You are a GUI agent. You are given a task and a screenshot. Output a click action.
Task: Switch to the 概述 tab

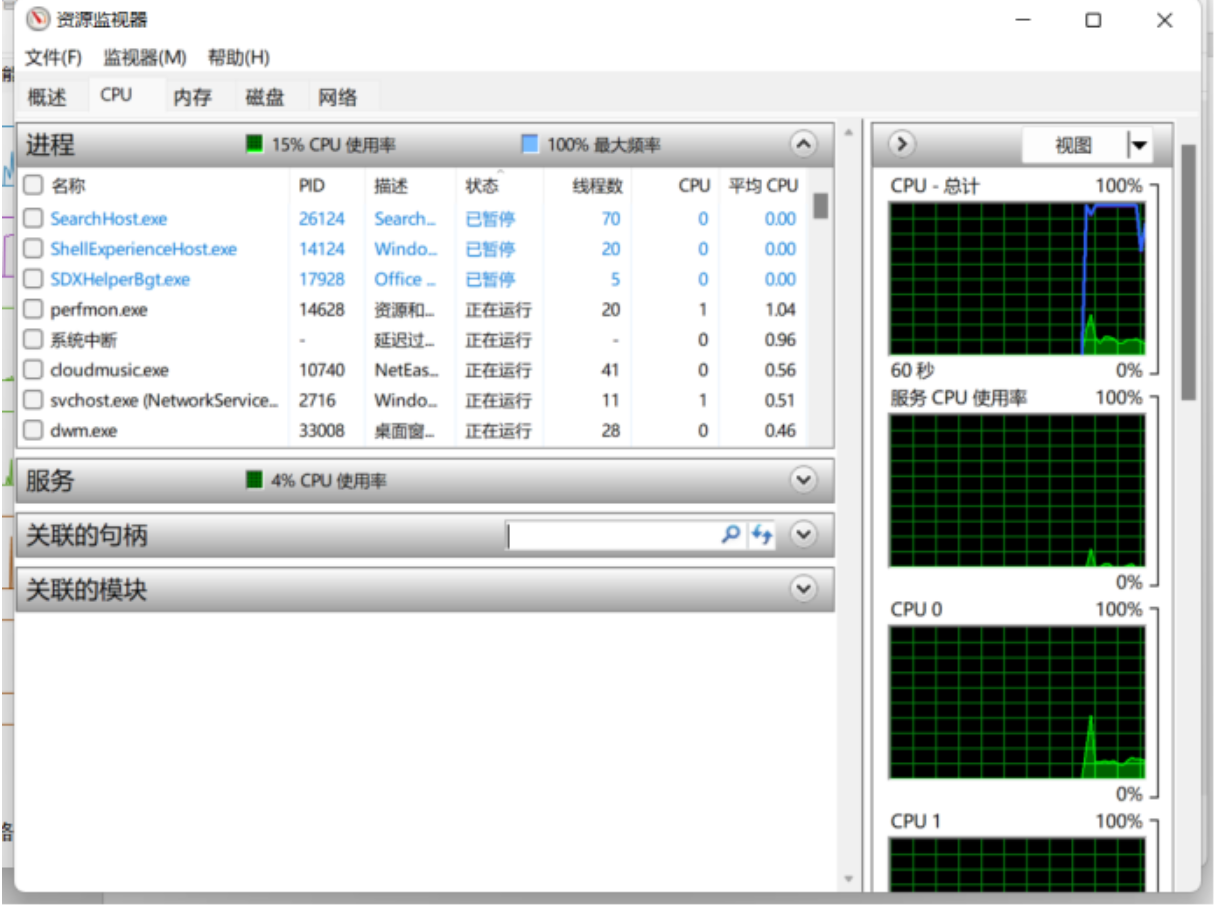pos(47,97)
